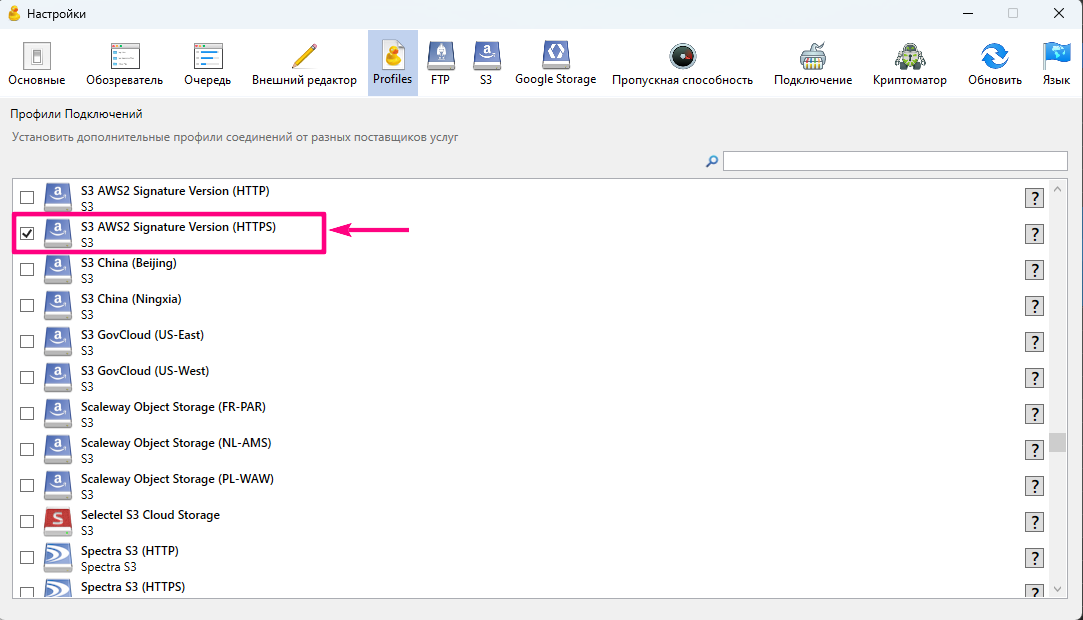Select the 'Selectel S3 Cloud Storage' row text

(x=150, y=515)
